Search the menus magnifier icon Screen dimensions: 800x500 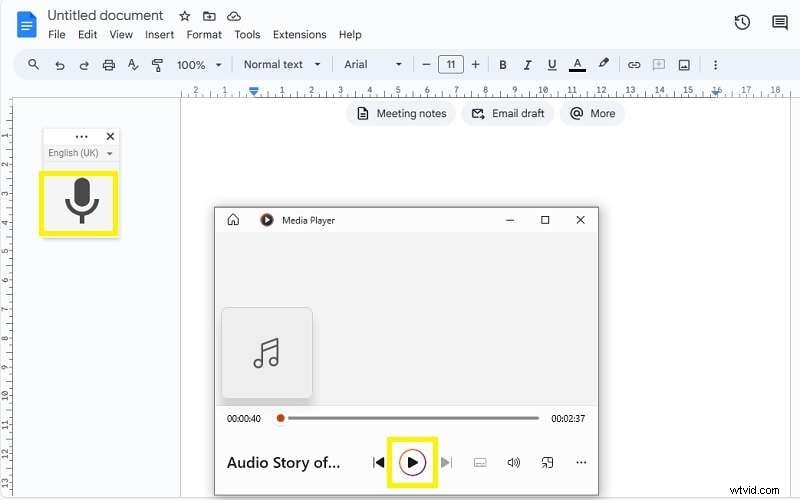pyautogui.click(x=34, y=65)
